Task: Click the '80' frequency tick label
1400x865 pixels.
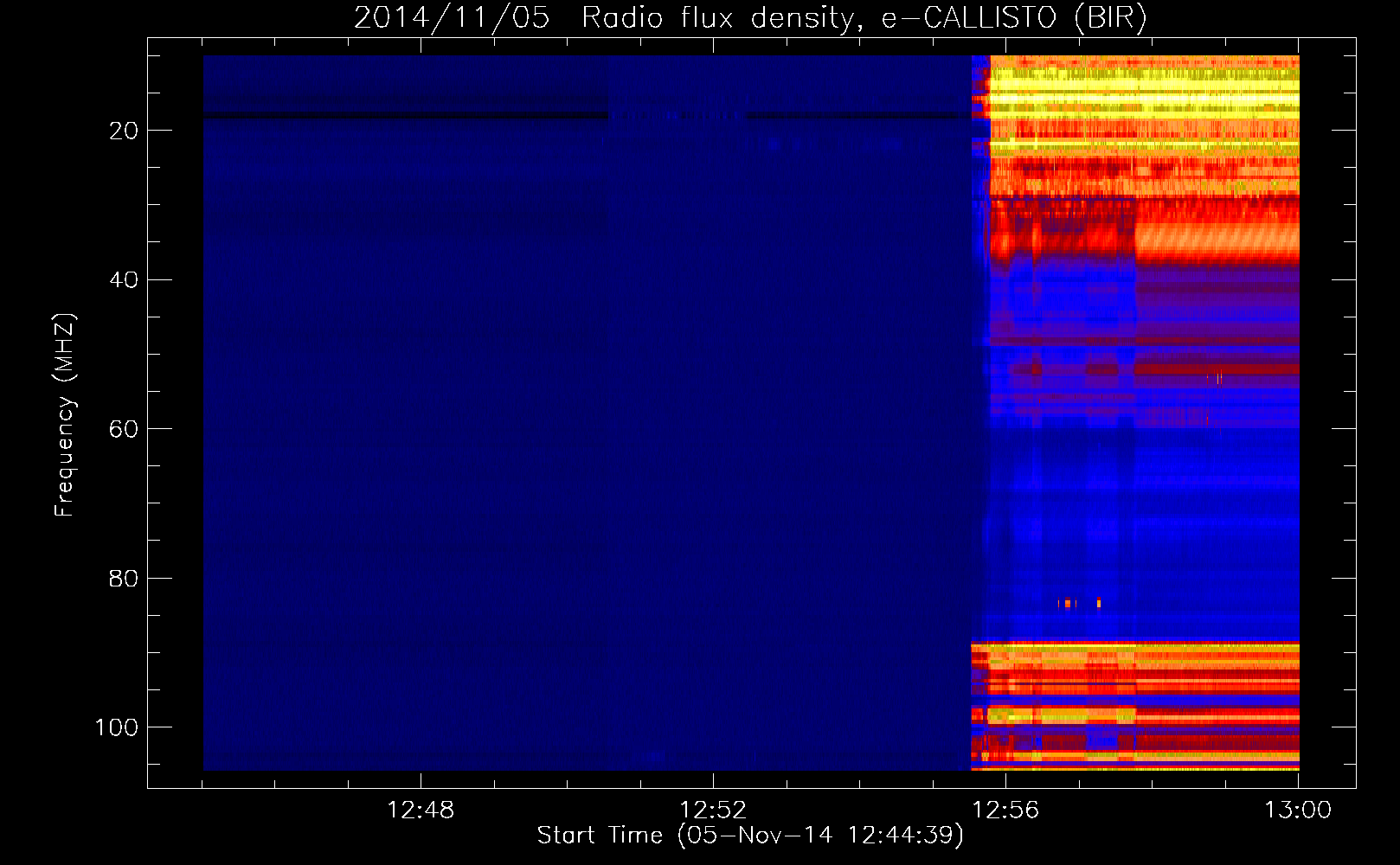Action: click(x=124, y=579)
